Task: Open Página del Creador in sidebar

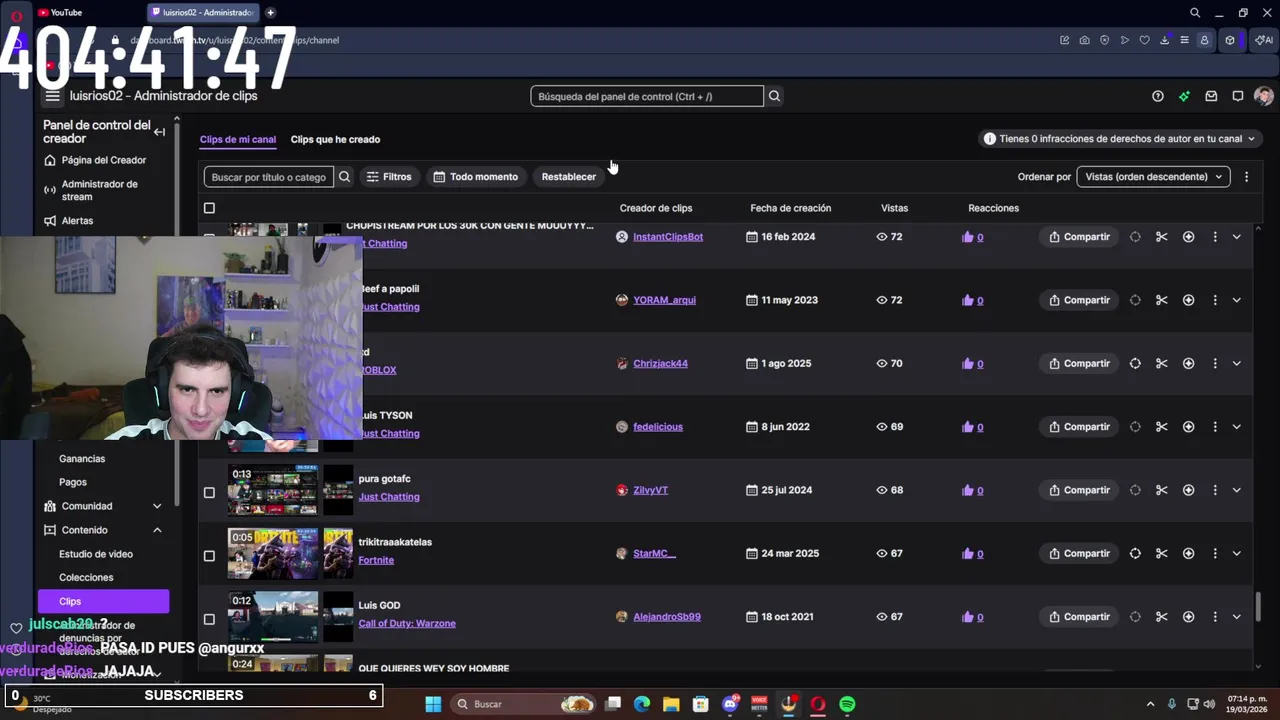Action: point(104,160)
